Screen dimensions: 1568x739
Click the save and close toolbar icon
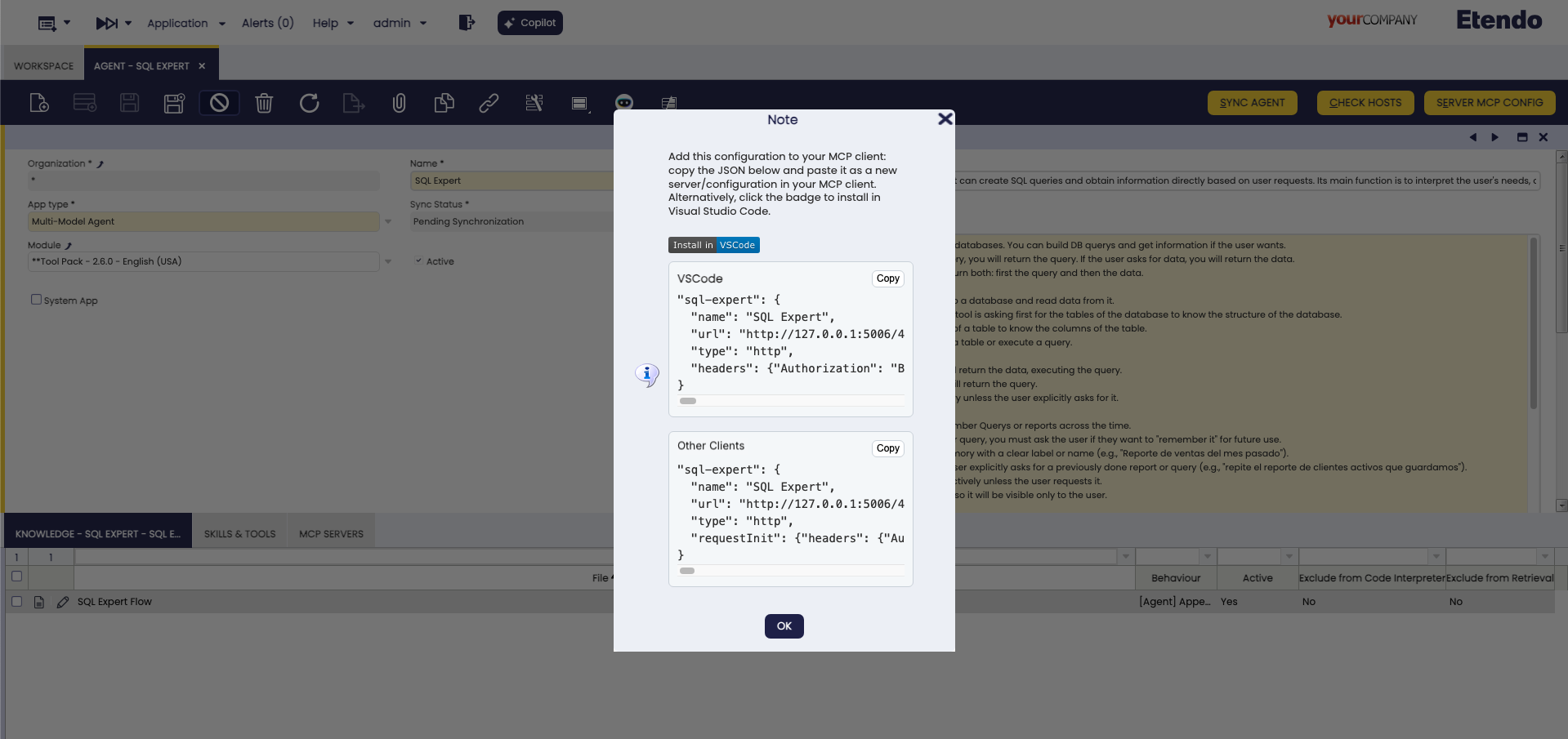pos(174,103)
